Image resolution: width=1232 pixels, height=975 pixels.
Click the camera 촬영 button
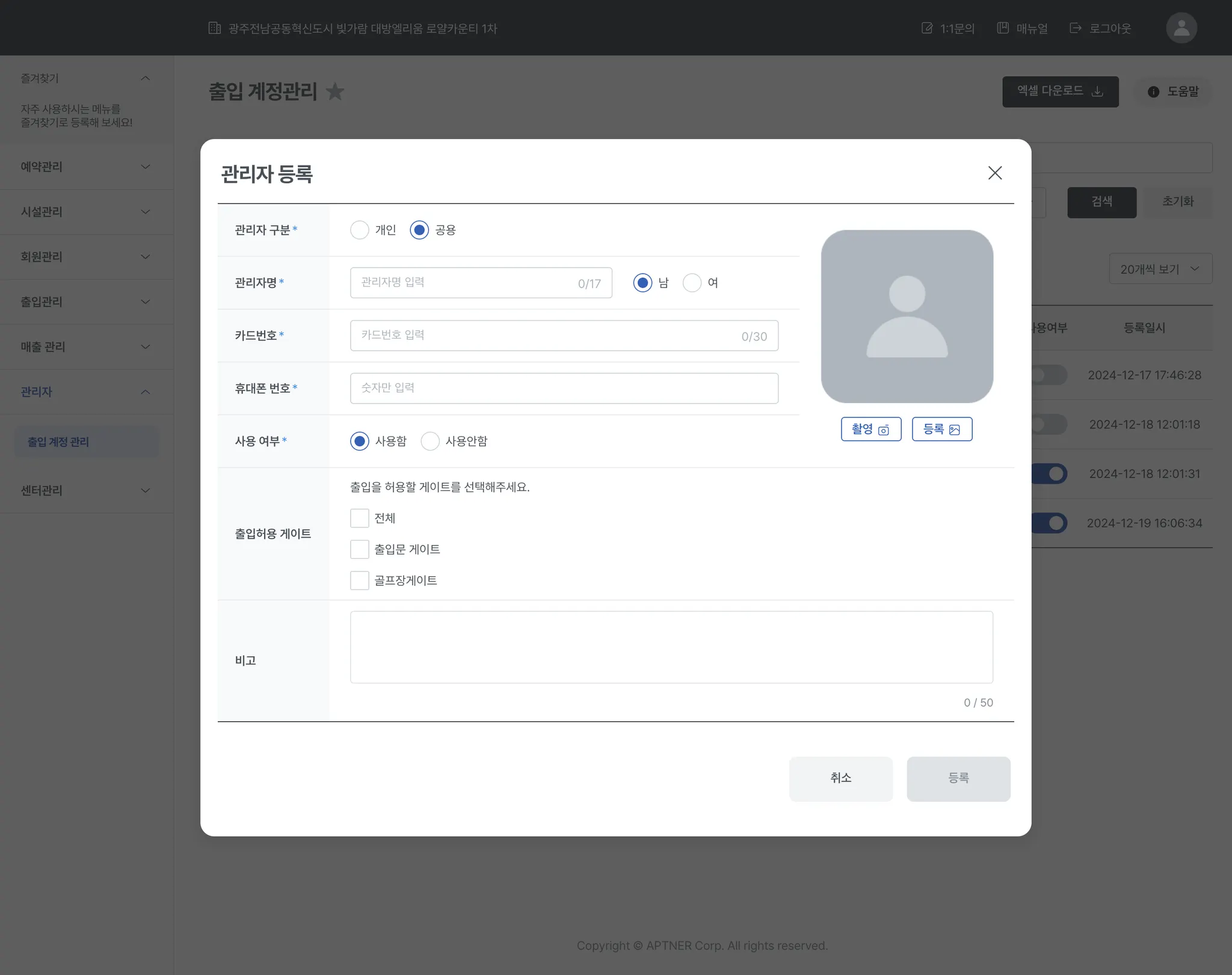click(870, 429)
